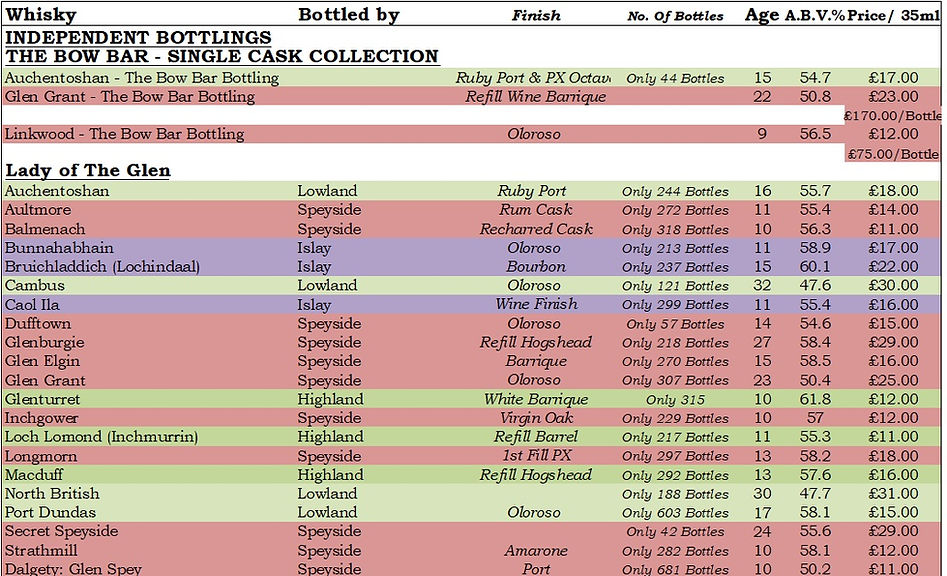Select the '61.8' A.B.V. value
The width and height of the screenshot is (947, 576).
(x=815, y=399)
